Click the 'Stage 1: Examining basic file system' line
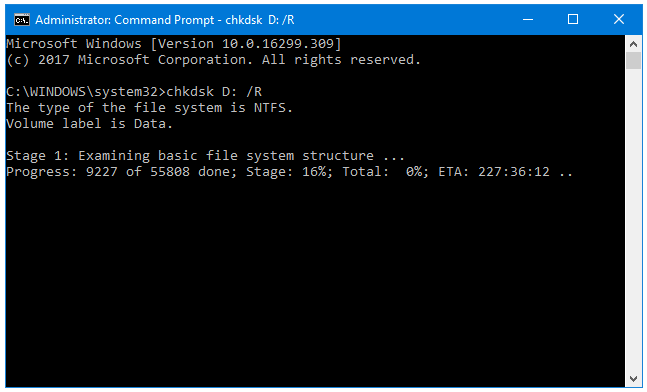647x392 pixels. 205,156
